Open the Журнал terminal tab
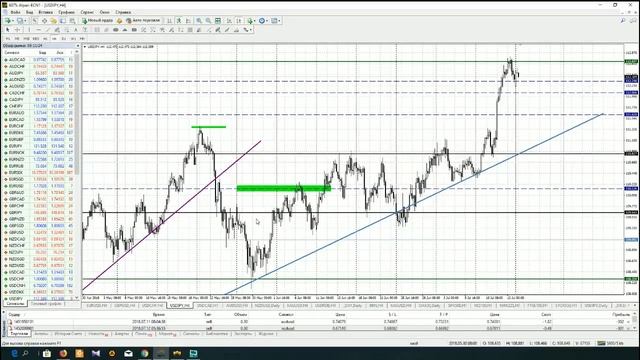This screenshot has width=640, height=360. pyautogui.click(x=266, y=334)
